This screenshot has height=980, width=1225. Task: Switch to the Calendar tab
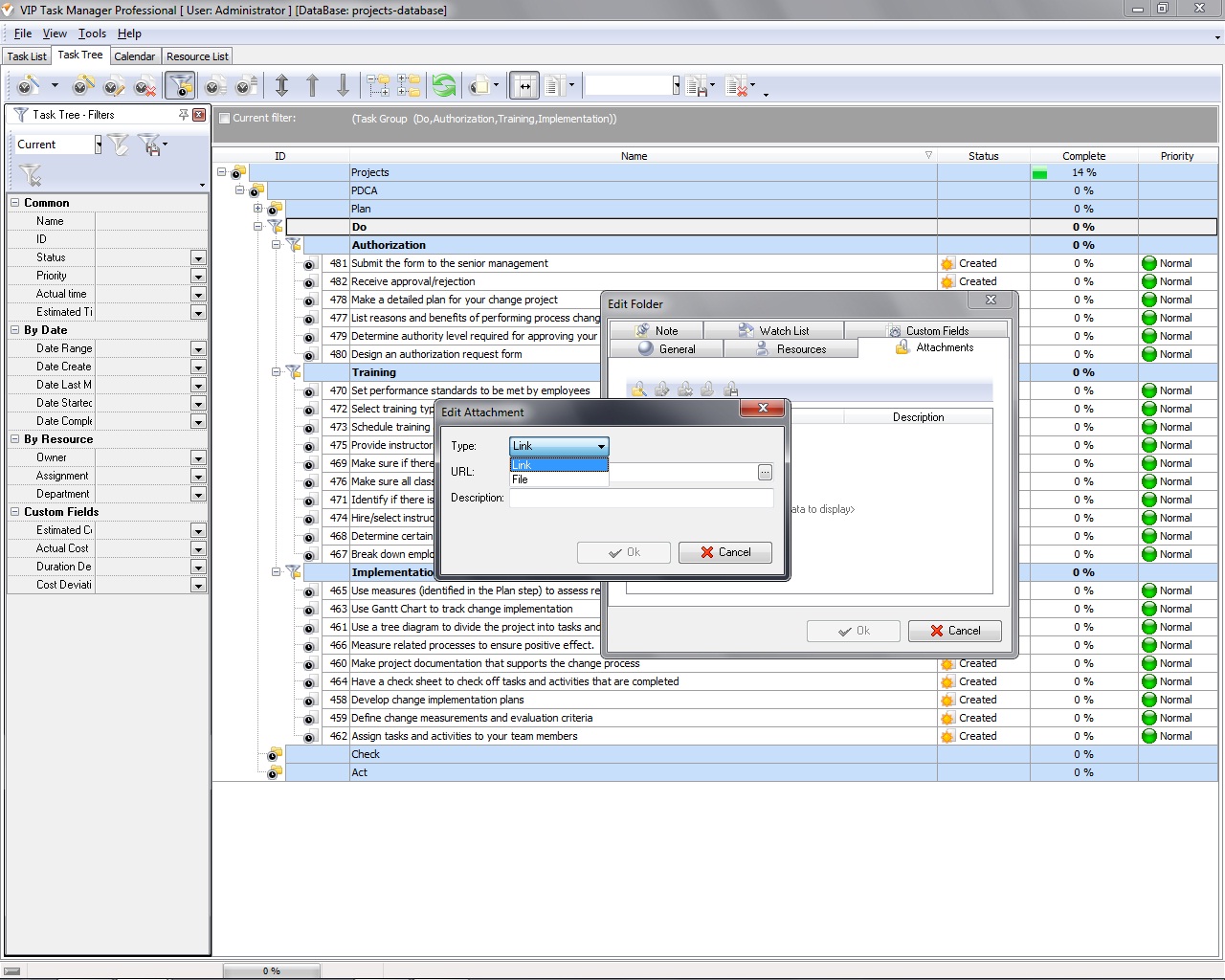pyautogui.click(x=134, y=56)
